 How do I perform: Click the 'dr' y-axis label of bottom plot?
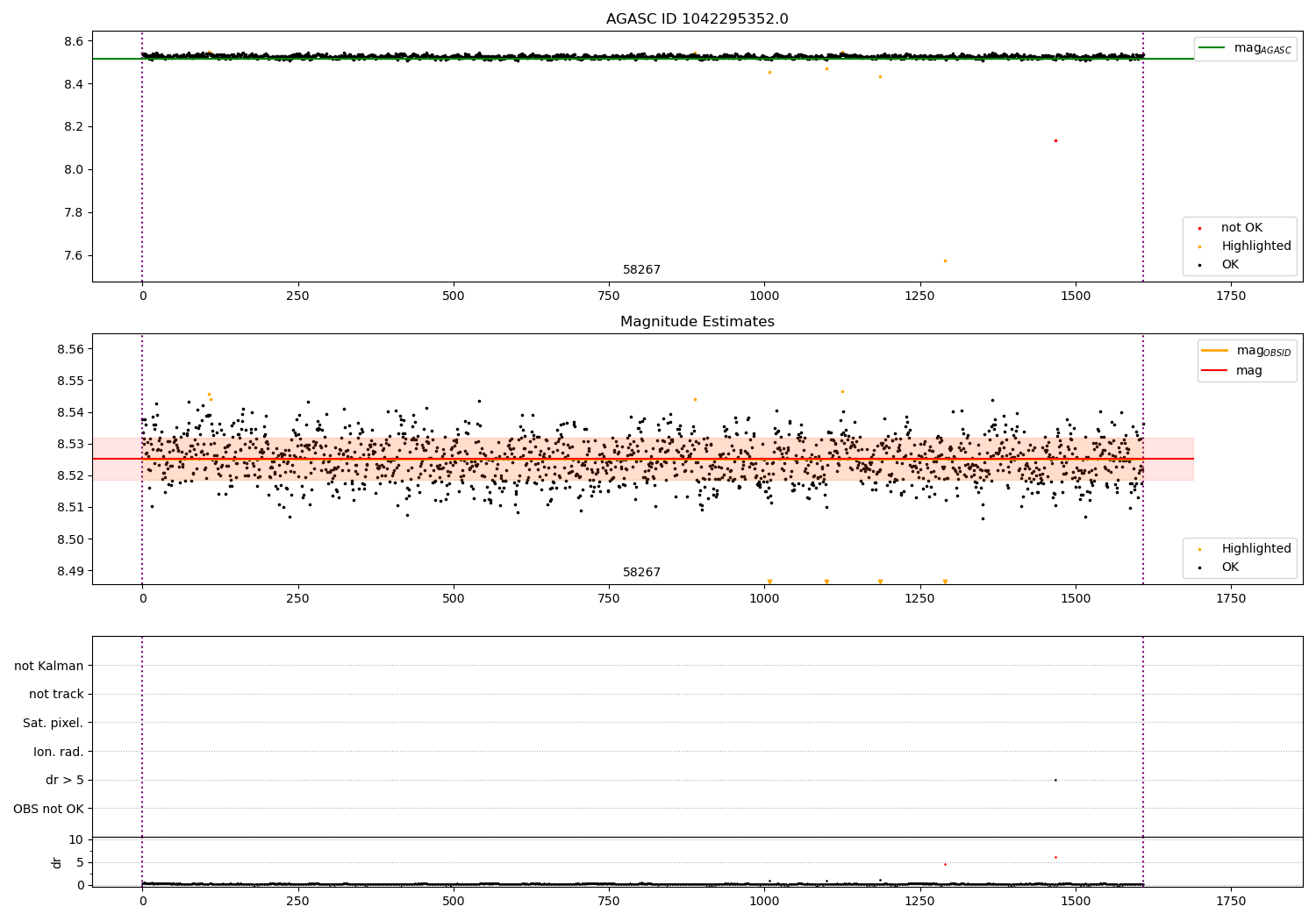pos(57,862)
